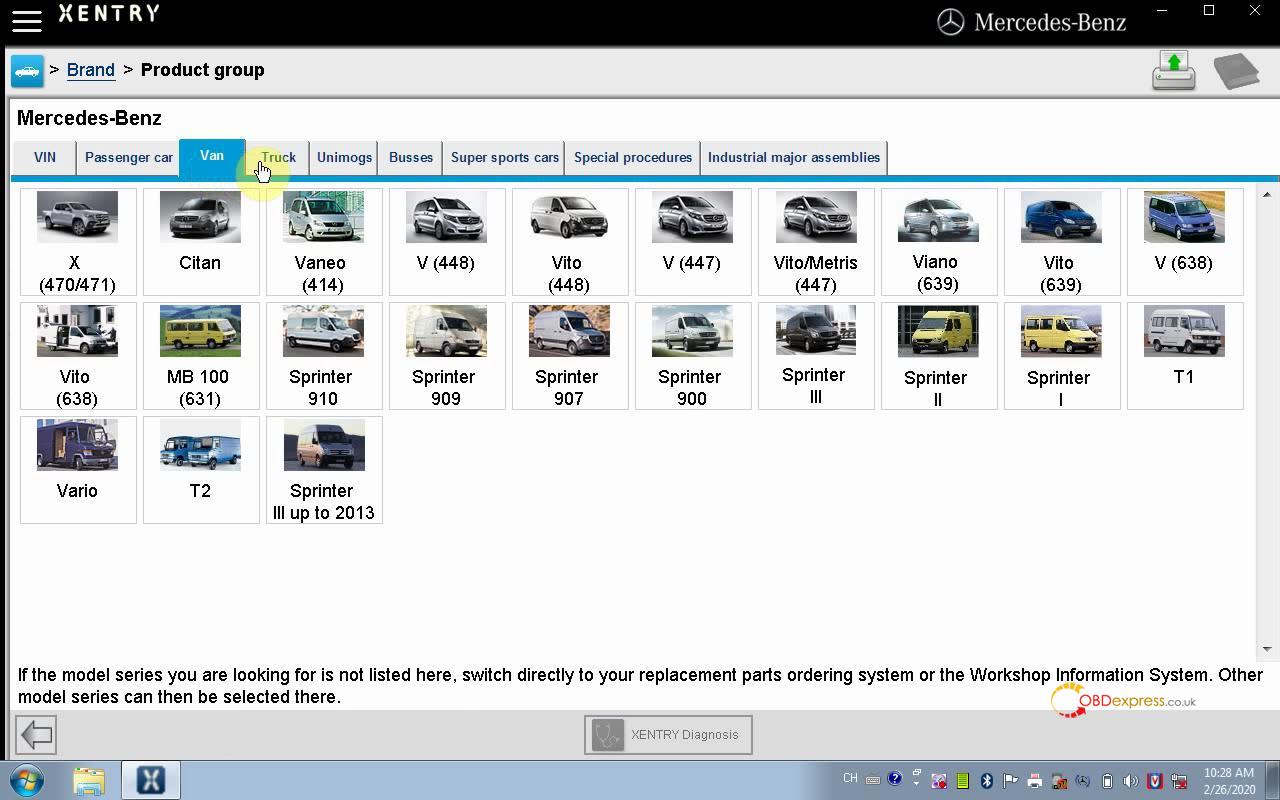Open the taskbar clock showing 10:28 AM
The width and height of the screenshot is (1280, 800).
click(1229, 781)
